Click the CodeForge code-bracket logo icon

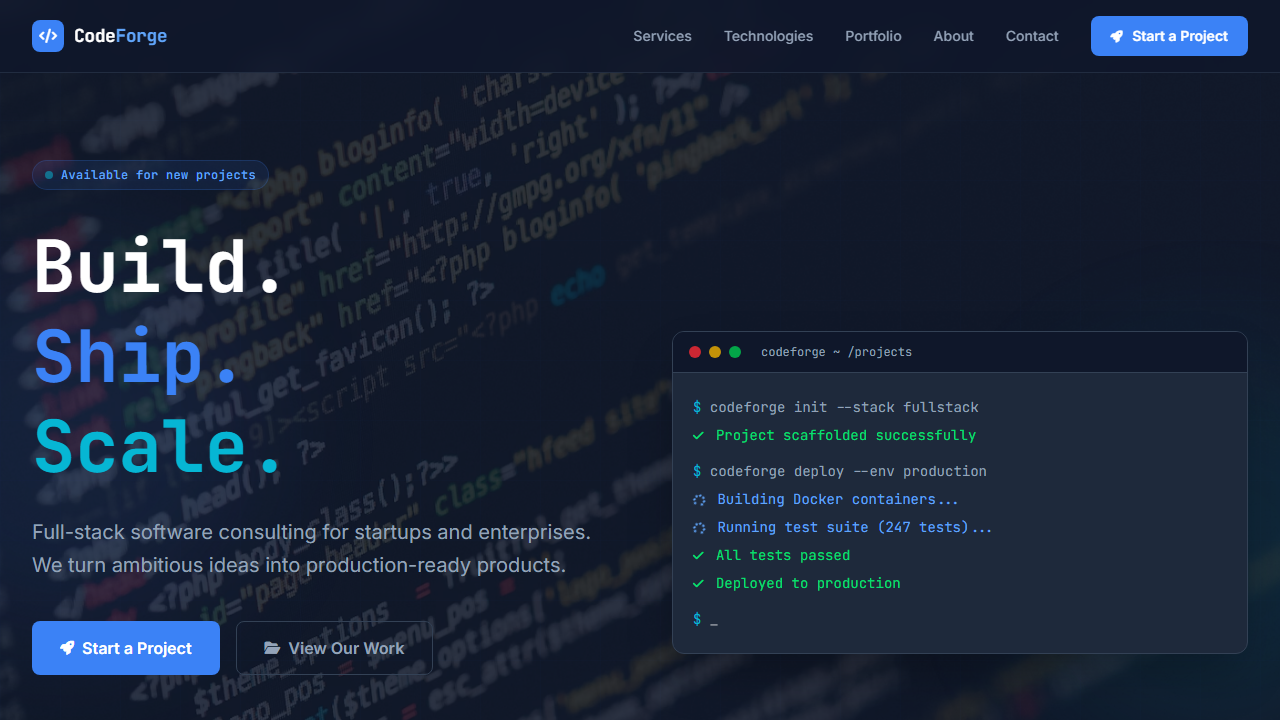48,36
